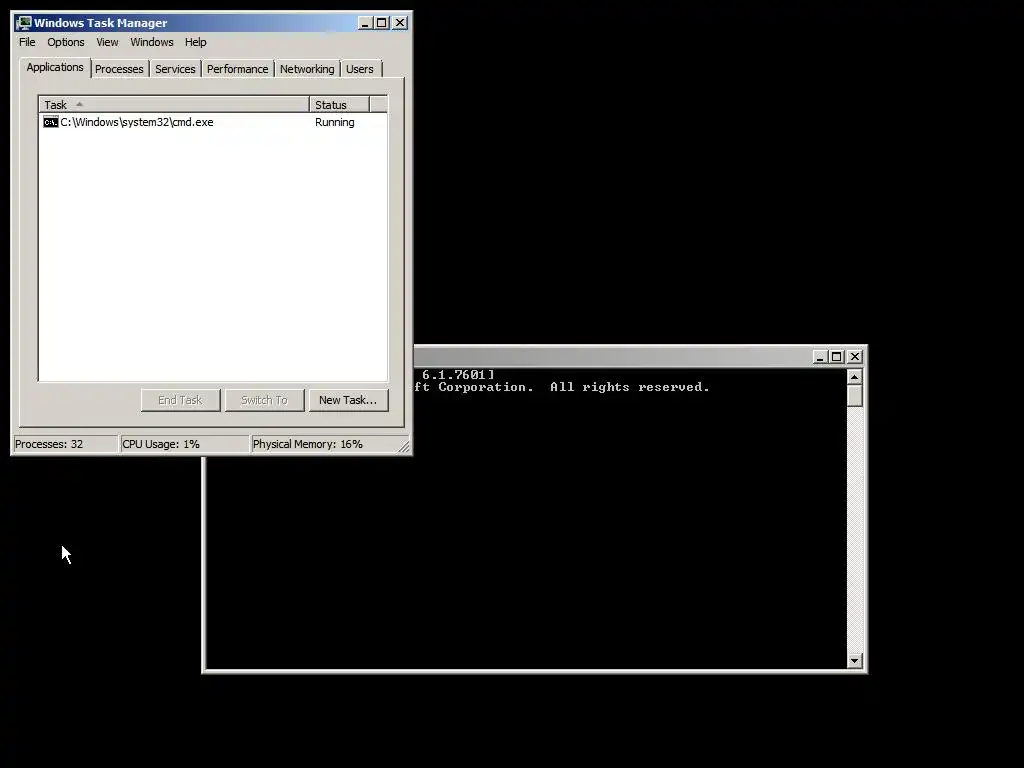Image resolution: width=1024 pixels, height=768 pixels.
Task: Click the command prompt scroll up arrow
Action: pos(854,377)
